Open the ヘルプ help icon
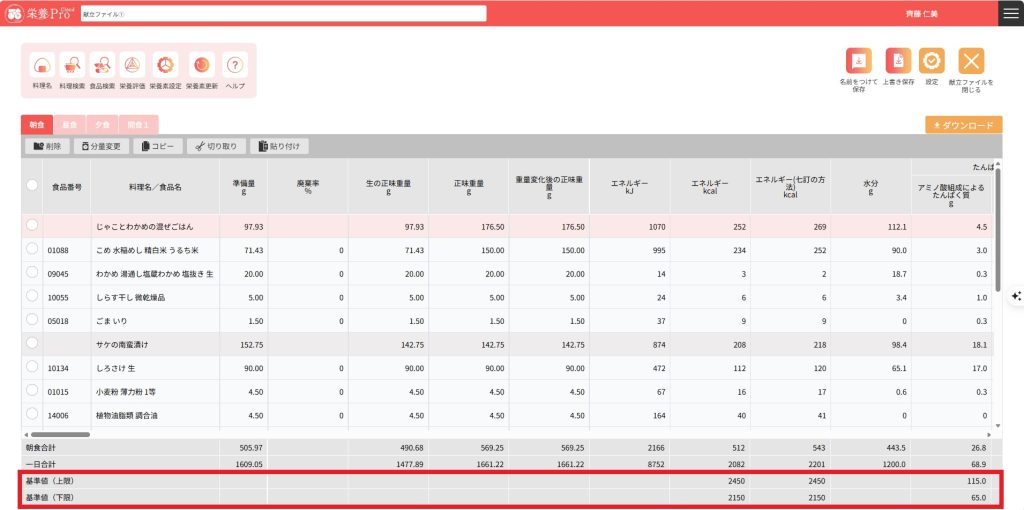 click(235, 66)
